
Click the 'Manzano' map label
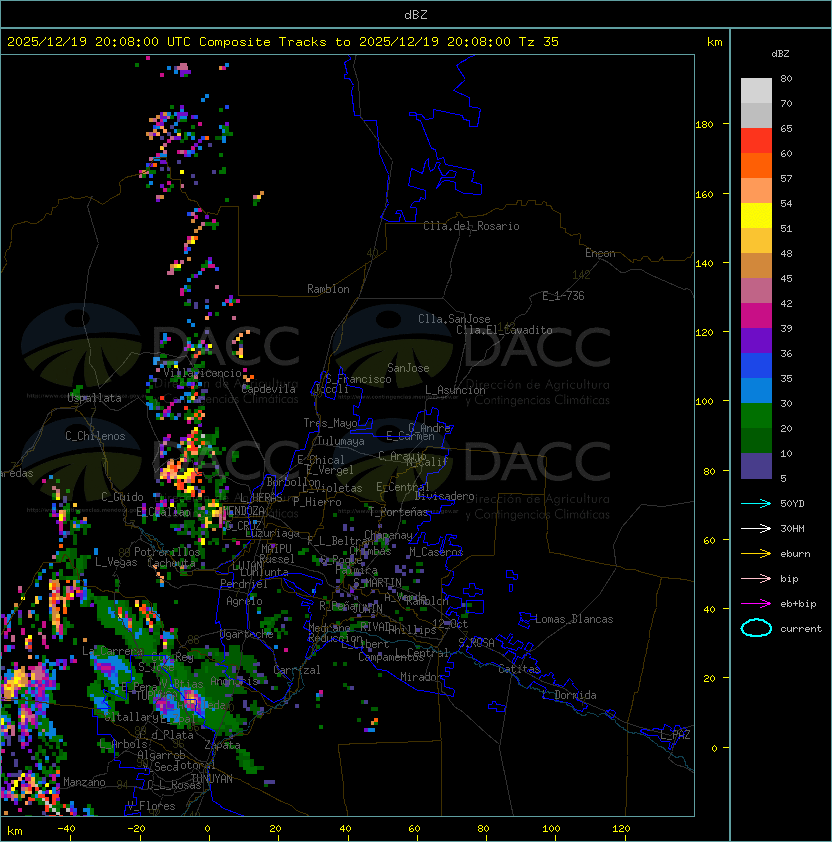click(84, 782)
